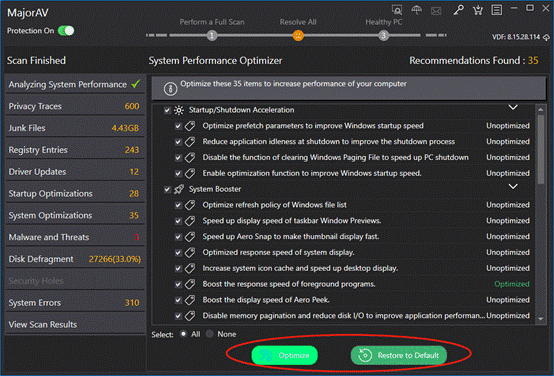The image size is (554, 376).
Task: Open System Optimizations category
Action: [75, 216]
